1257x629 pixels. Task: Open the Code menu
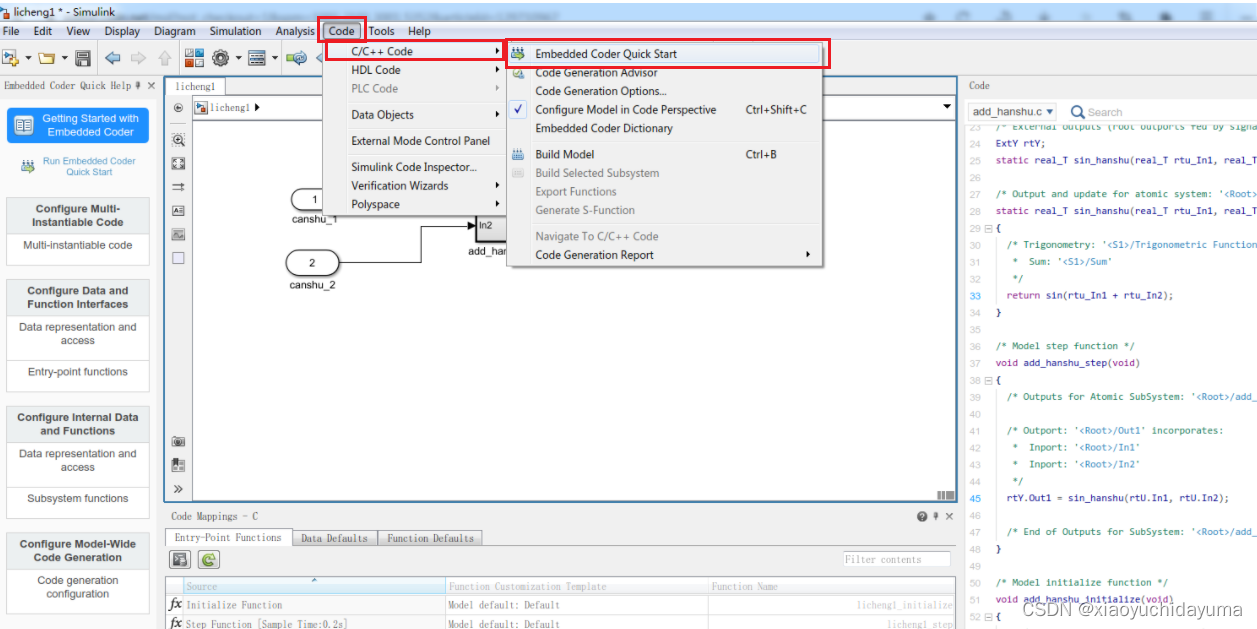pyautogui.click(x=342, y=31)
